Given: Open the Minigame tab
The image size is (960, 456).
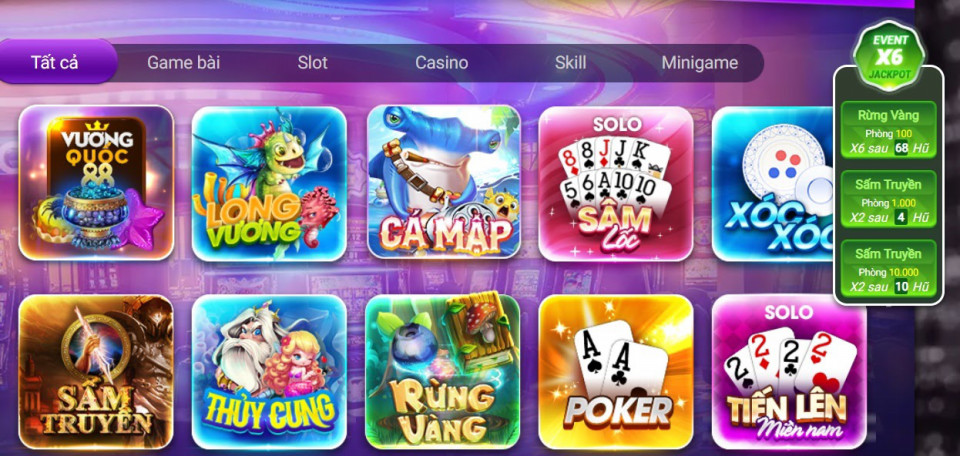Looking at the screenshot, I should coord(700,62).
